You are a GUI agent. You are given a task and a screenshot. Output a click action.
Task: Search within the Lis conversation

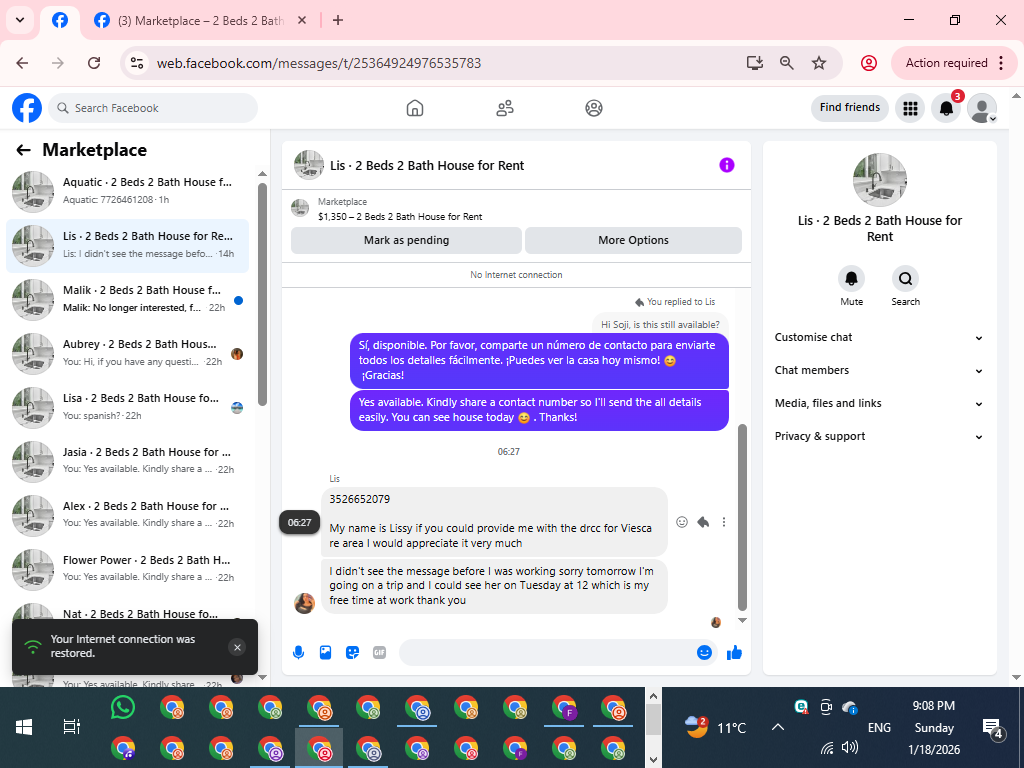tap(905, 279)
